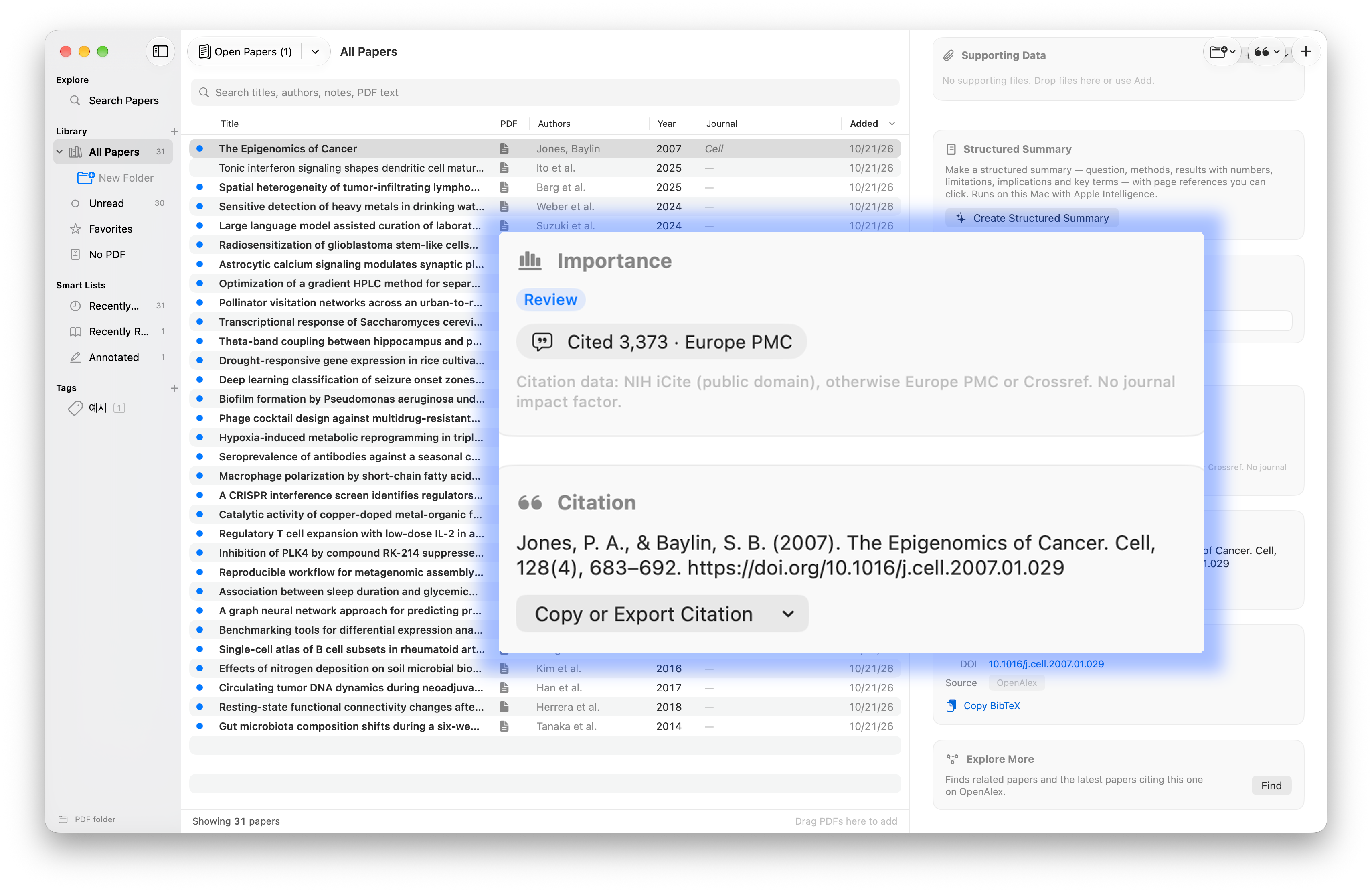The height and width of the screenshot is (892, 1372).
Task: Open the Recently R... book smart list
Action: point(113,332)
